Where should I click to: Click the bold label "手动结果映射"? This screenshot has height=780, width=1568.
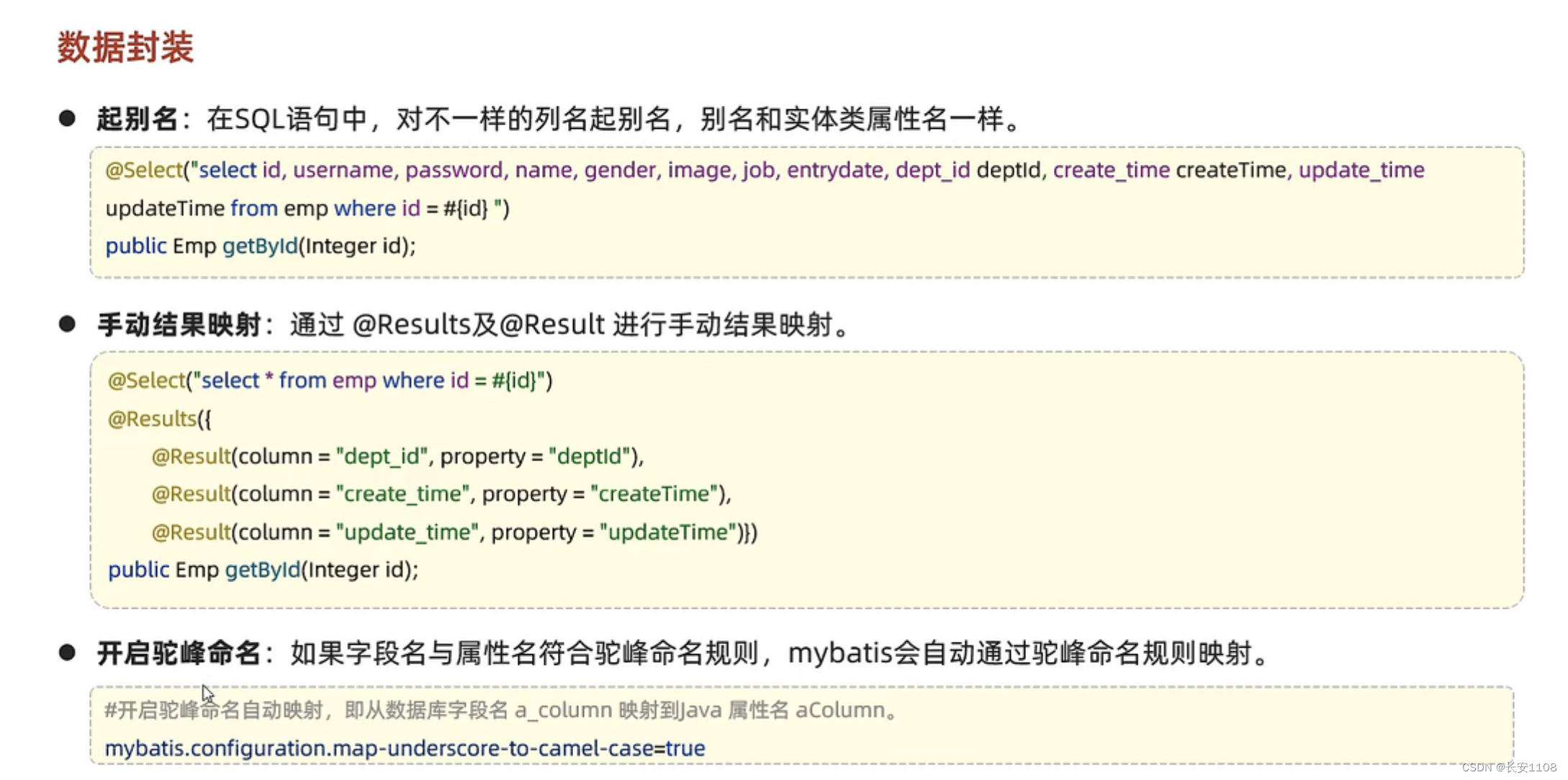click(x=179, y=325)
